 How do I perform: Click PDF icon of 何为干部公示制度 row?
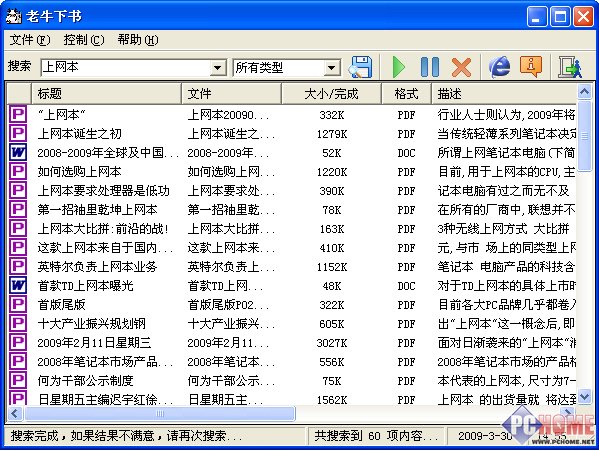[x=18, y=380]
